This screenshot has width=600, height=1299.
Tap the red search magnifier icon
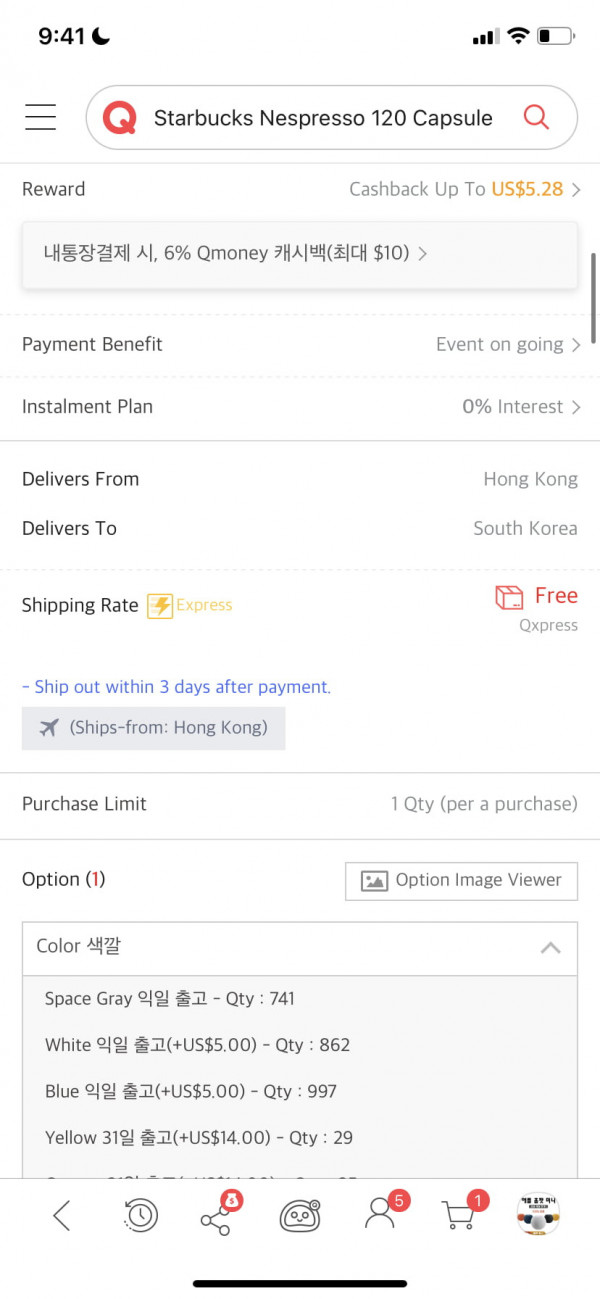pos(536,117)
